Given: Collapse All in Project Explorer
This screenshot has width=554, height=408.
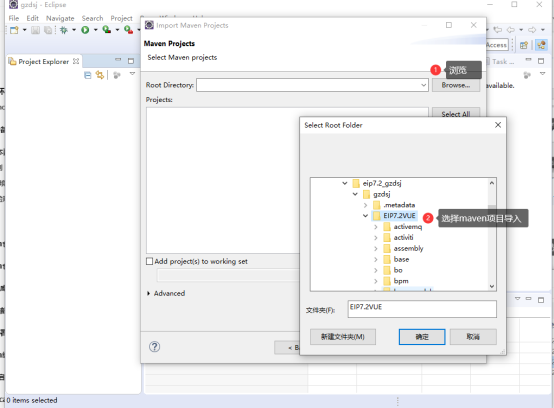Looking at the screenshot, I should pos(88,75).
